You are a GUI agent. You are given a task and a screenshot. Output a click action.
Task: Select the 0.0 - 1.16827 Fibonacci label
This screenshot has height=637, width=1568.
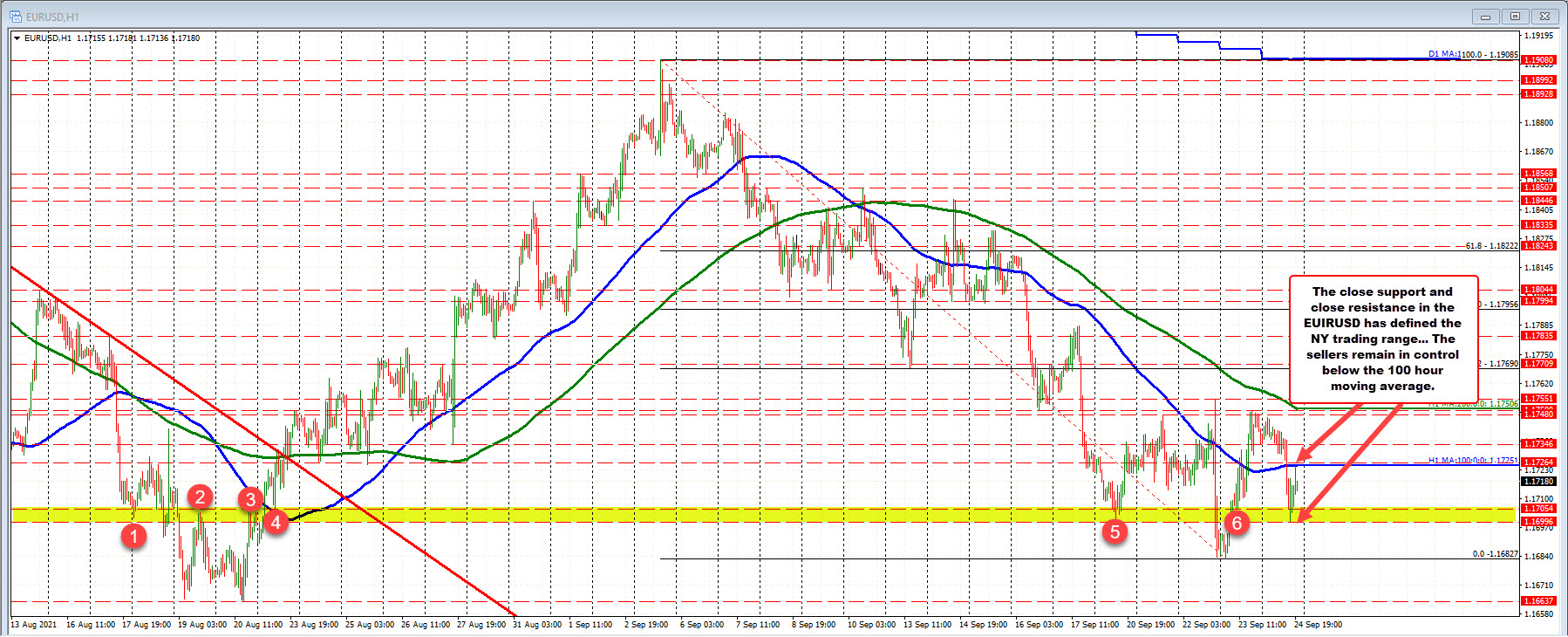pyautogui.click(x=1495, y=554)
